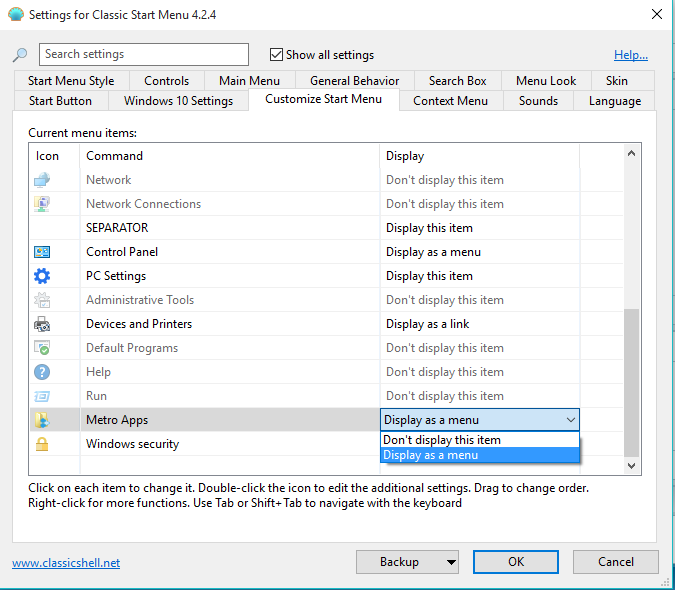Open the Context Menu tab
Screen dimensions: 675x590
coord(450,101)
